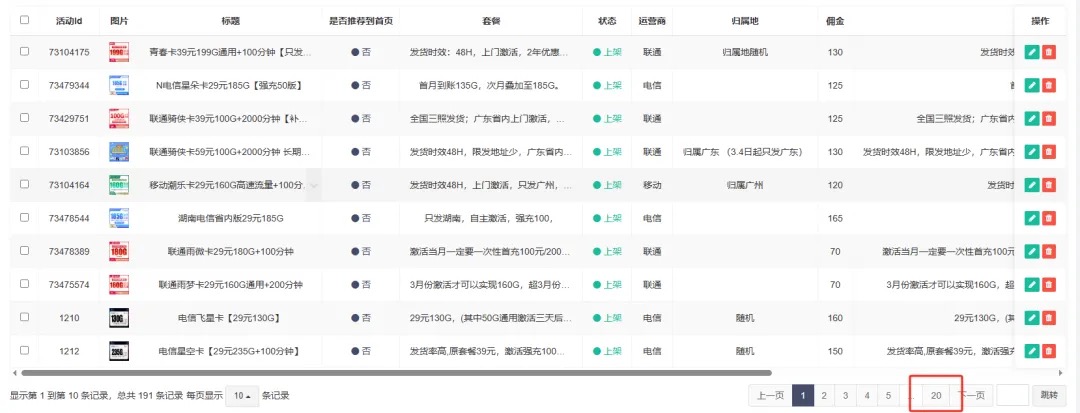1080x413 pixels.
Task: Click the 上架 status of row 1212
Action: click(608, 351)
